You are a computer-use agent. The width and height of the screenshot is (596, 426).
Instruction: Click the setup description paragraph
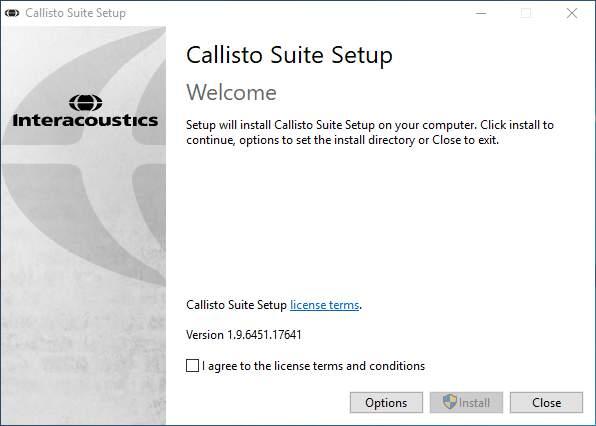point(370,132)
